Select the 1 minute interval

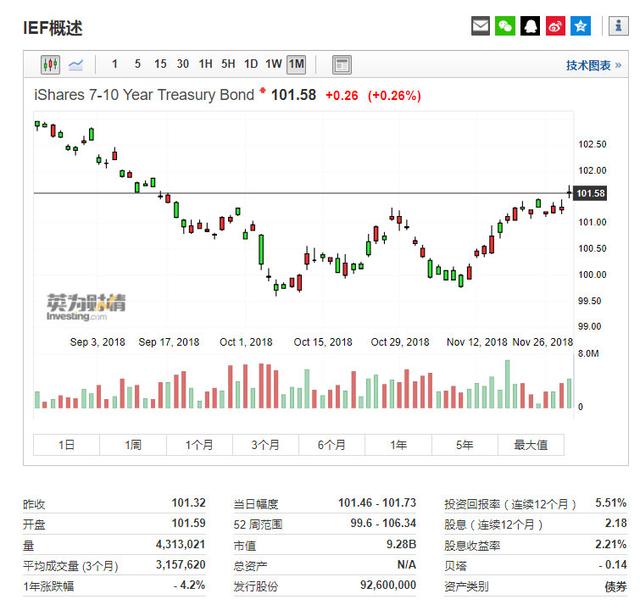[x=115, y=64]
